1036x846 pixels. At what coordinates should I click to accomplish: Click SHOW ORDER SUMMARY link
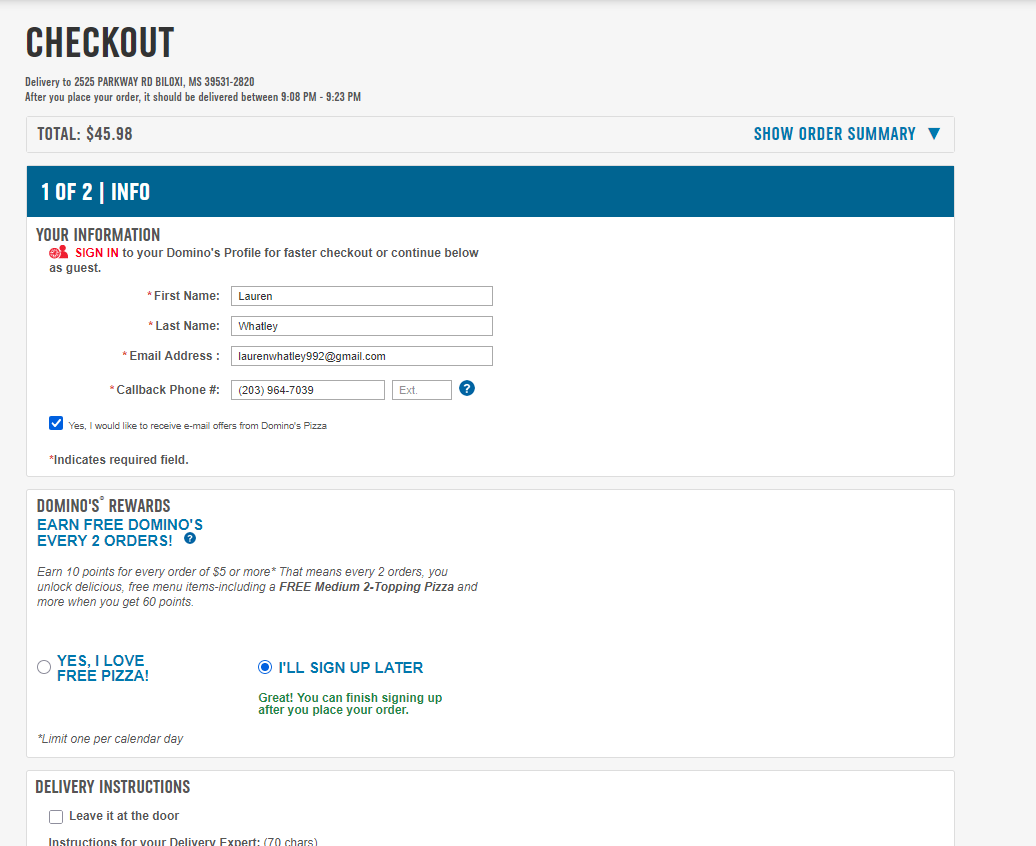pyautogui.click(x=834, y=134)
